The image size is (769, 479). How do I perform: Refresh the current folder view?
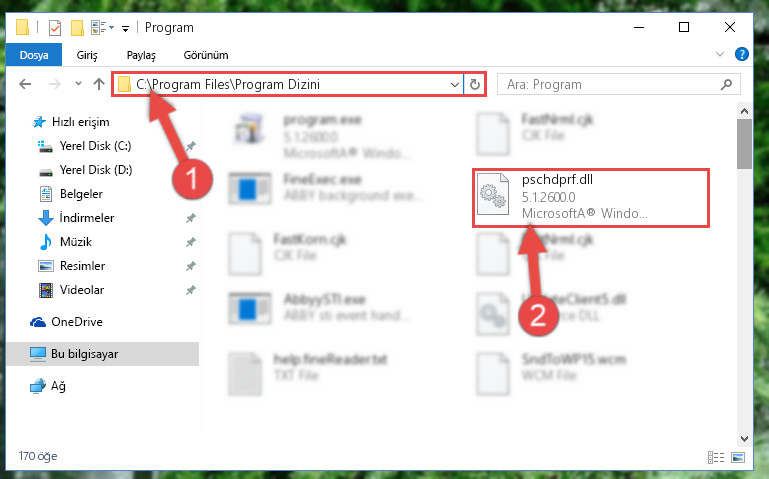point(474,84)
